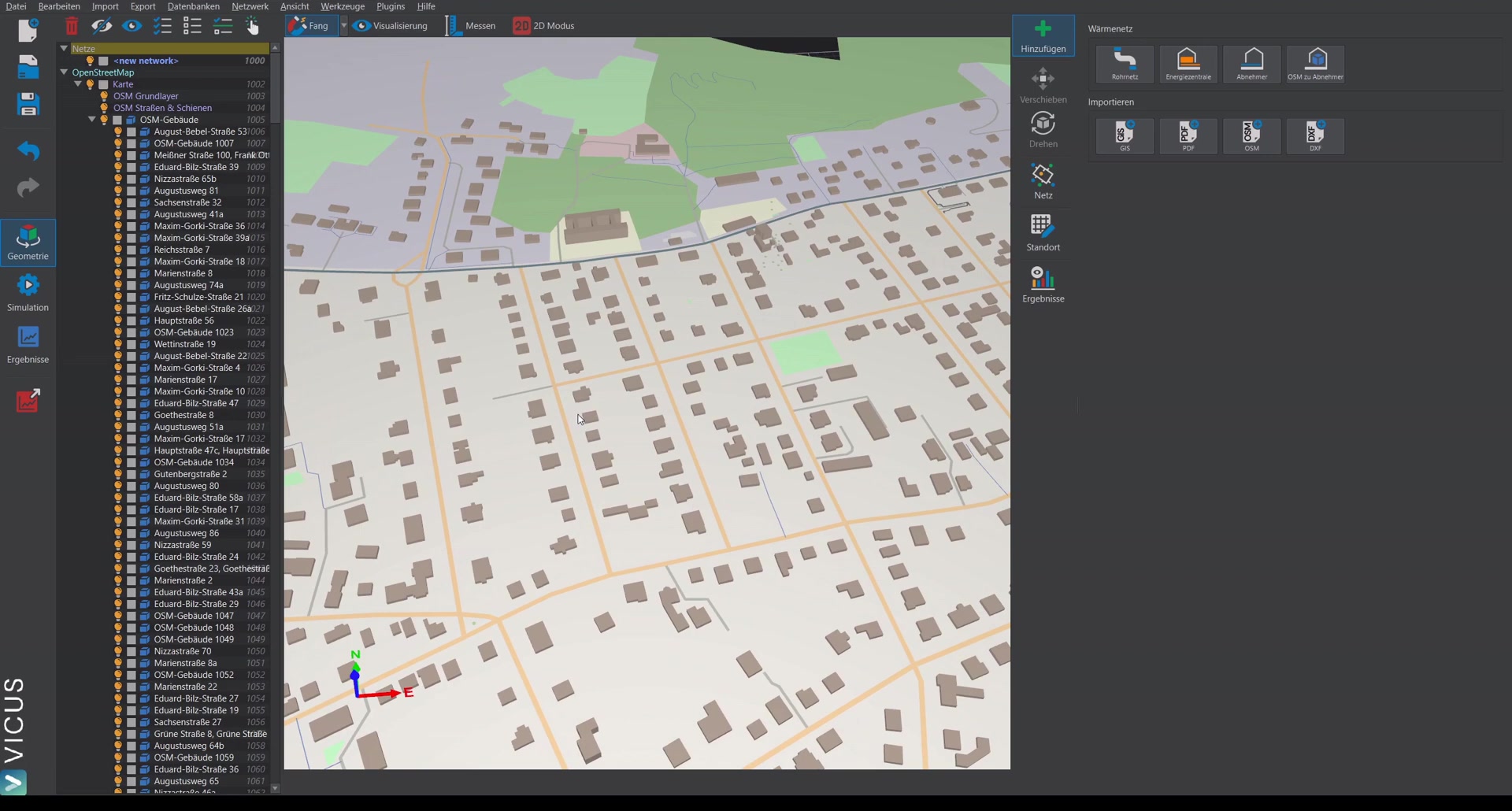Check the box for Marienstraße 2

coord(132,580)
